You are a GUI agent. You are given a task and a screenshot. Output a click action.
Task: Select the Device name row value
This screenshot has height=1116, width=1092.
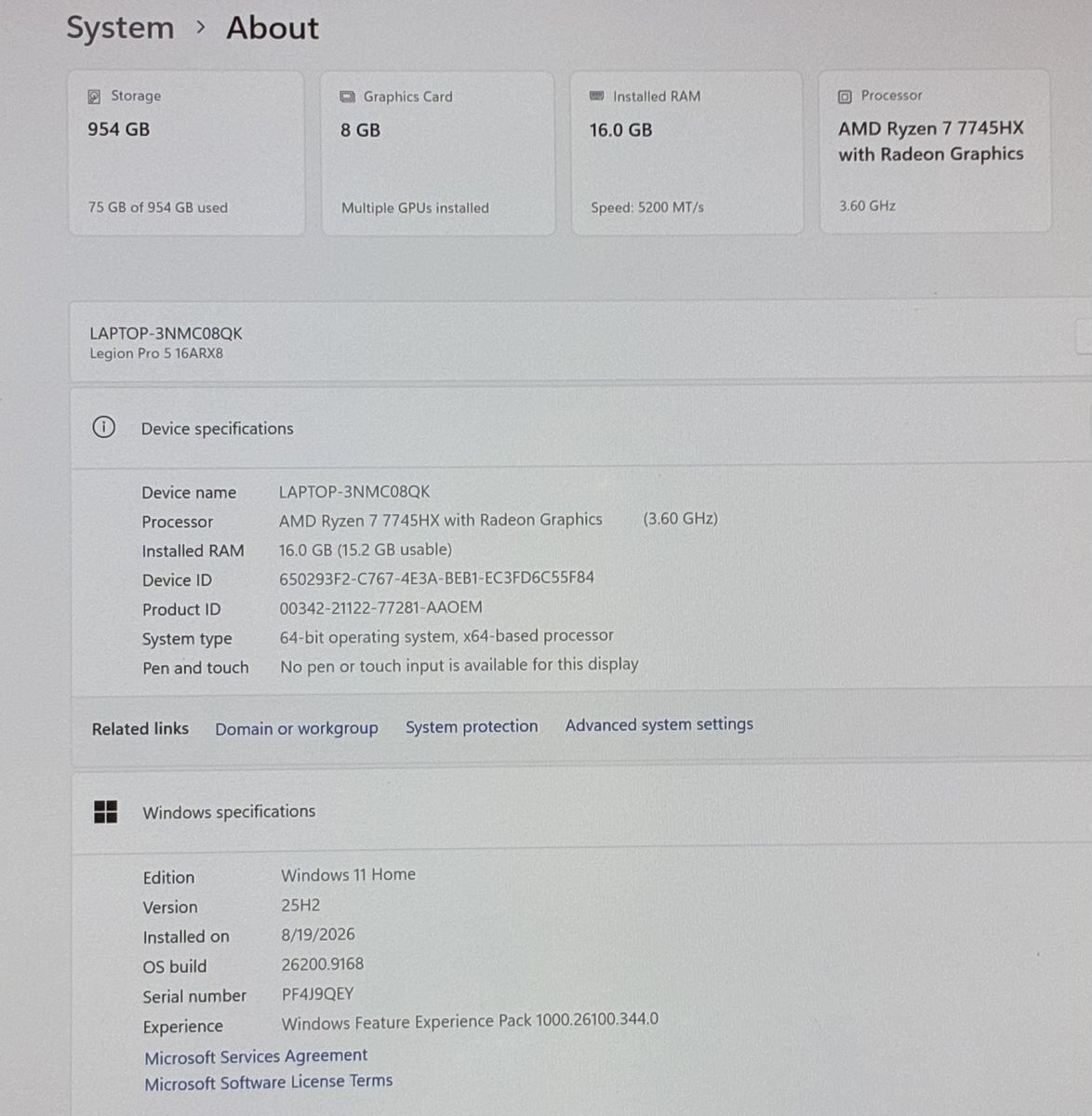(x=354, y=491)
